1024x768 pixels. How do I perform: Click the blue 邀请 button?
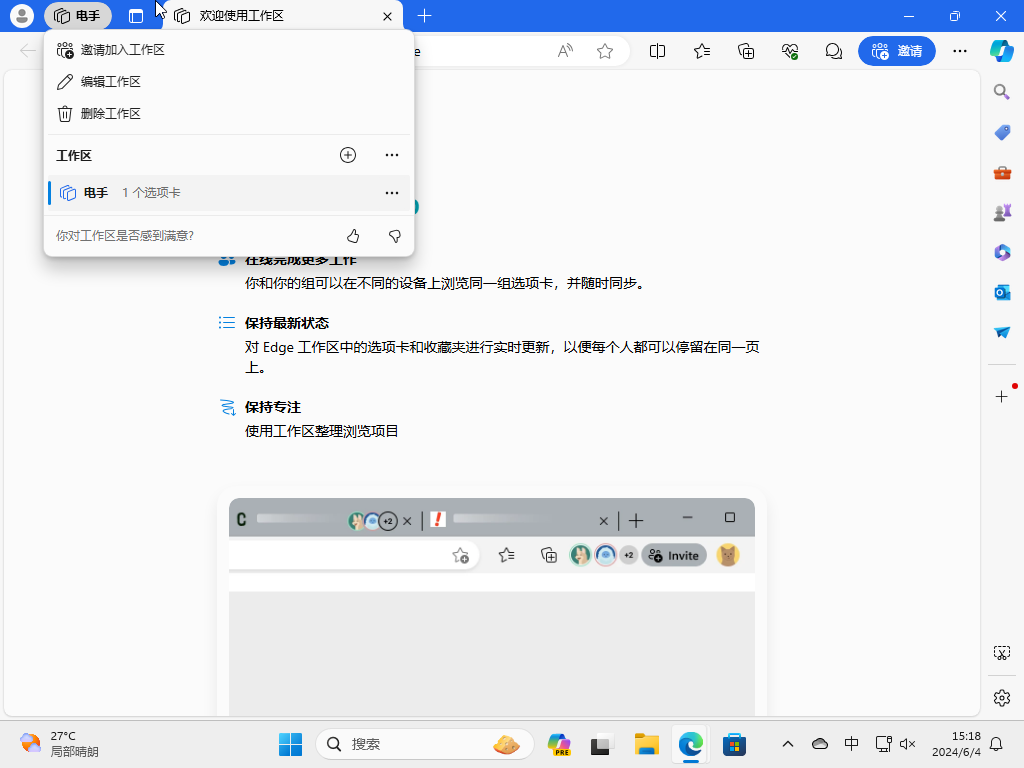click(x=896, y=51)
